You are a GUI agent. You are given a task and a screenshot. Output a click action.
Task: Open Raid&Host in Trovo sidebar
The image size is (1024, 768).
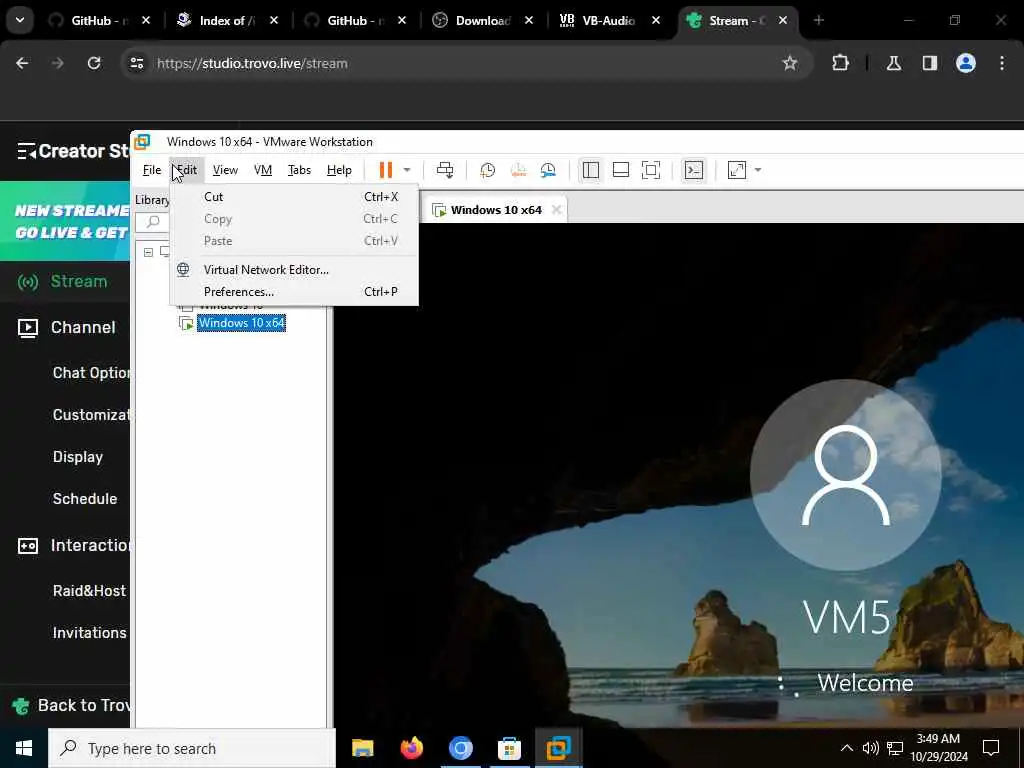tap(89, 590)
